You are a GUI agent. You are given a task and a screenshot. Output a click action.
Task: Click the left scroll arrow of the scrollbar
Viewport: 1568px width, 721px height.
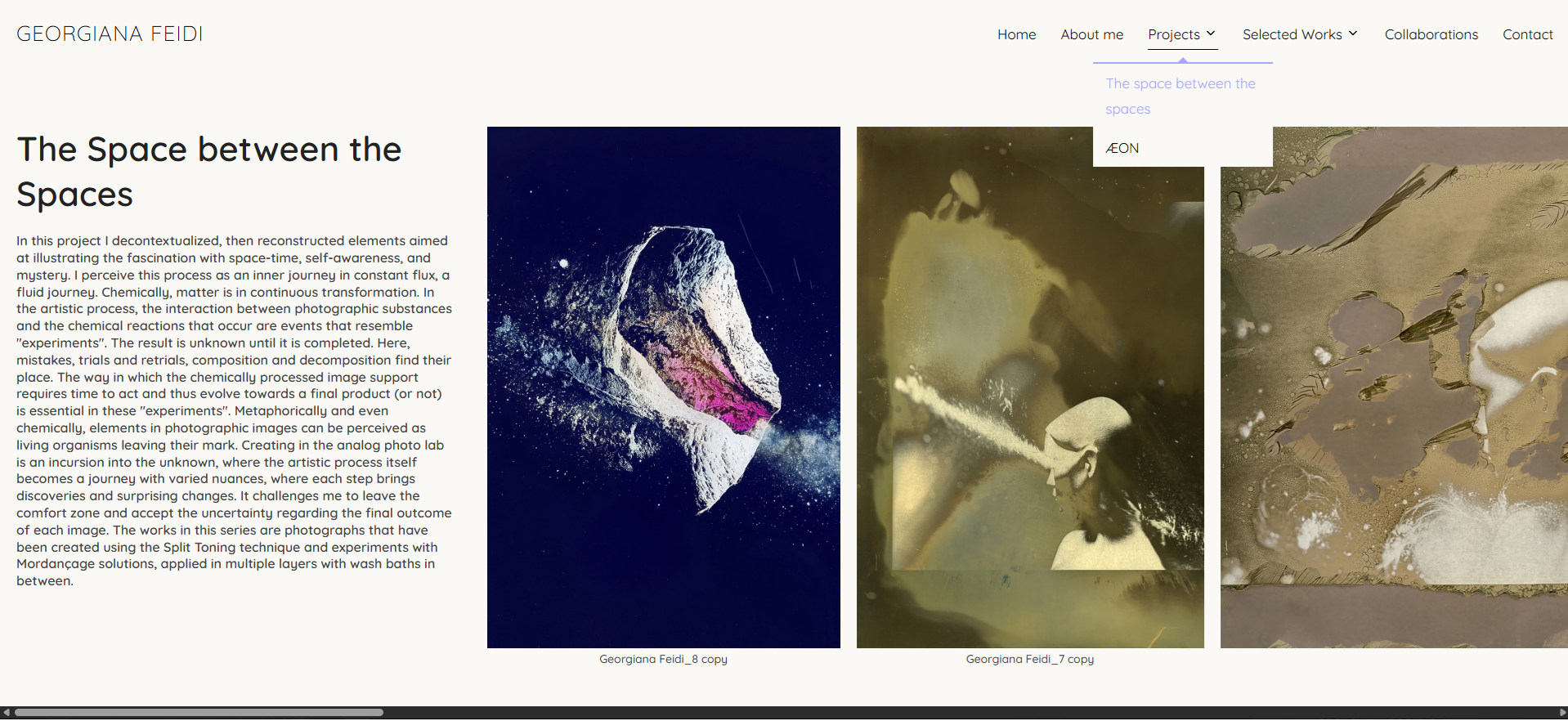click(x=7, y=713)
